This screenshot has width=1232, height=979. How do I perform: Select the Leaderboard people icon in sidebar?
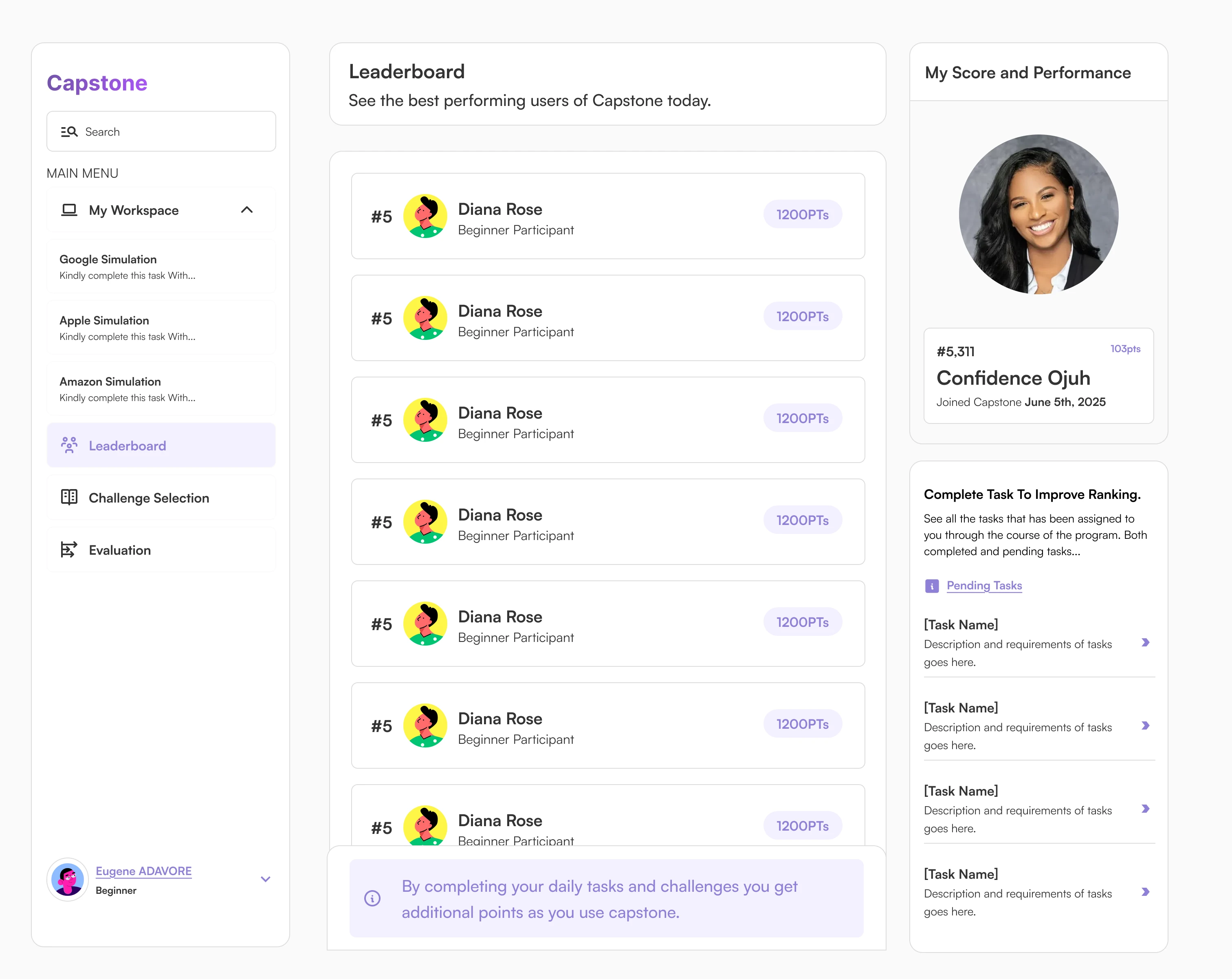tap(69, 445)
